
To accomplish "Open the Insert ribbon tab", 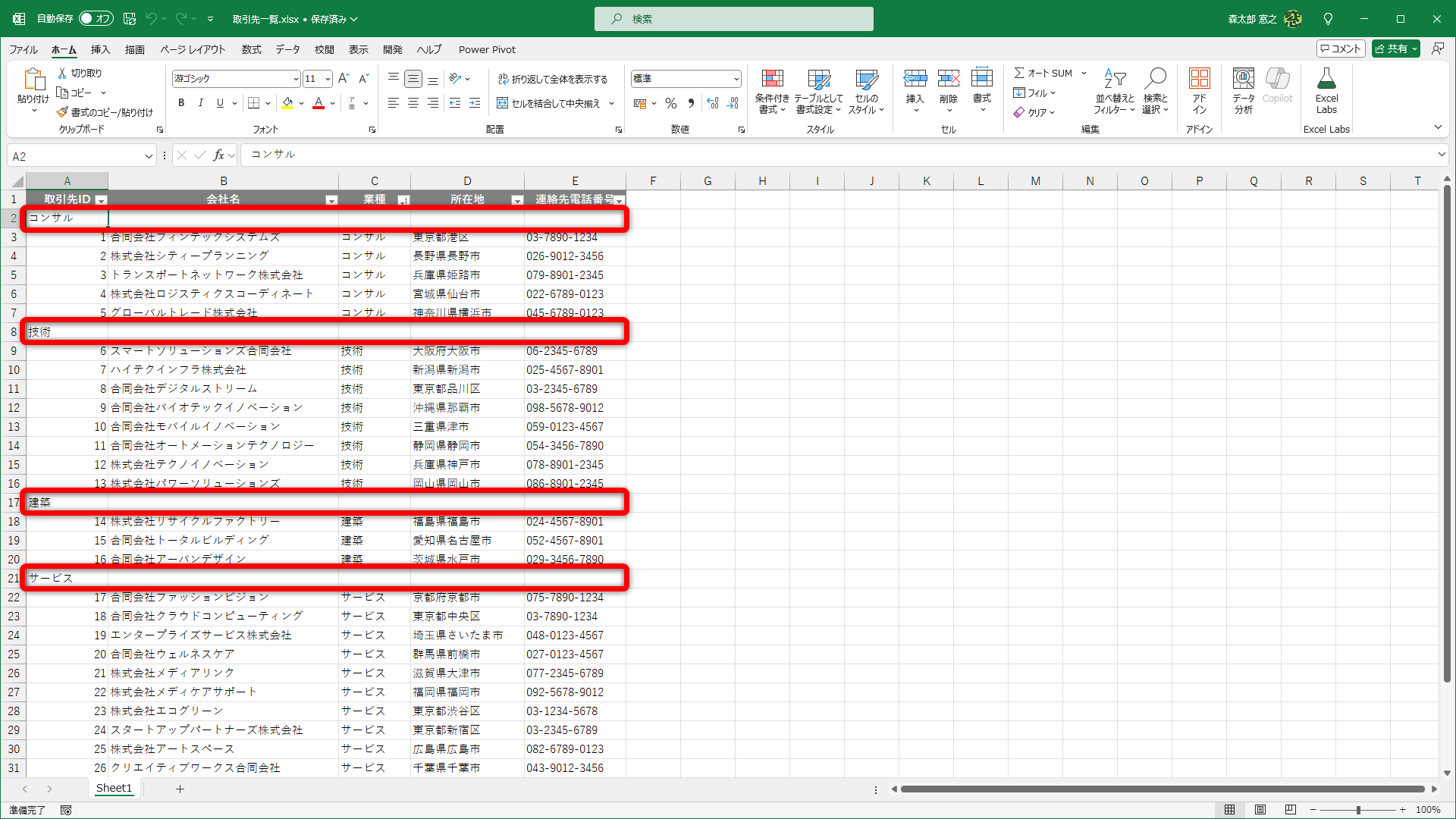I will [100, 49].
